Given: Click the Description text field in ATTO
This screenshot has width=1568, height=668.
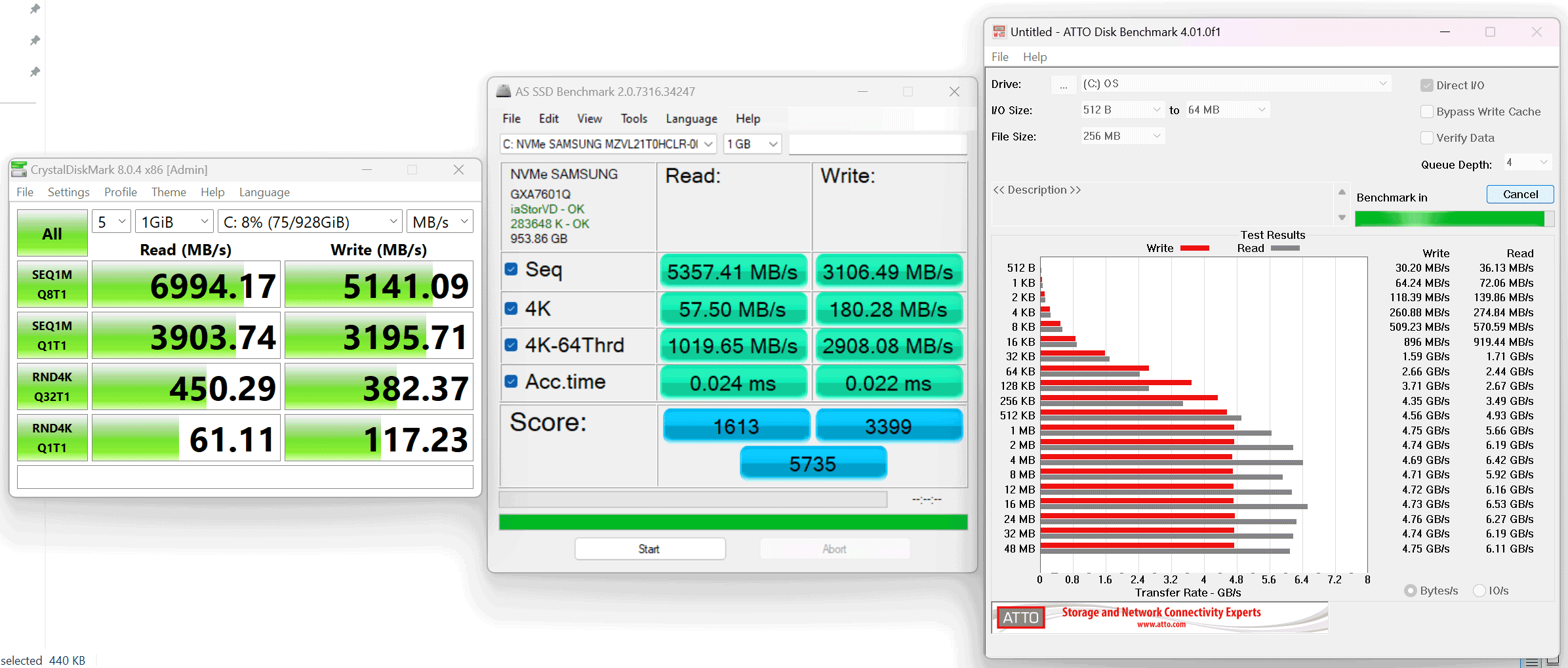Looking at the screenshot, I should coord(1163,205).
